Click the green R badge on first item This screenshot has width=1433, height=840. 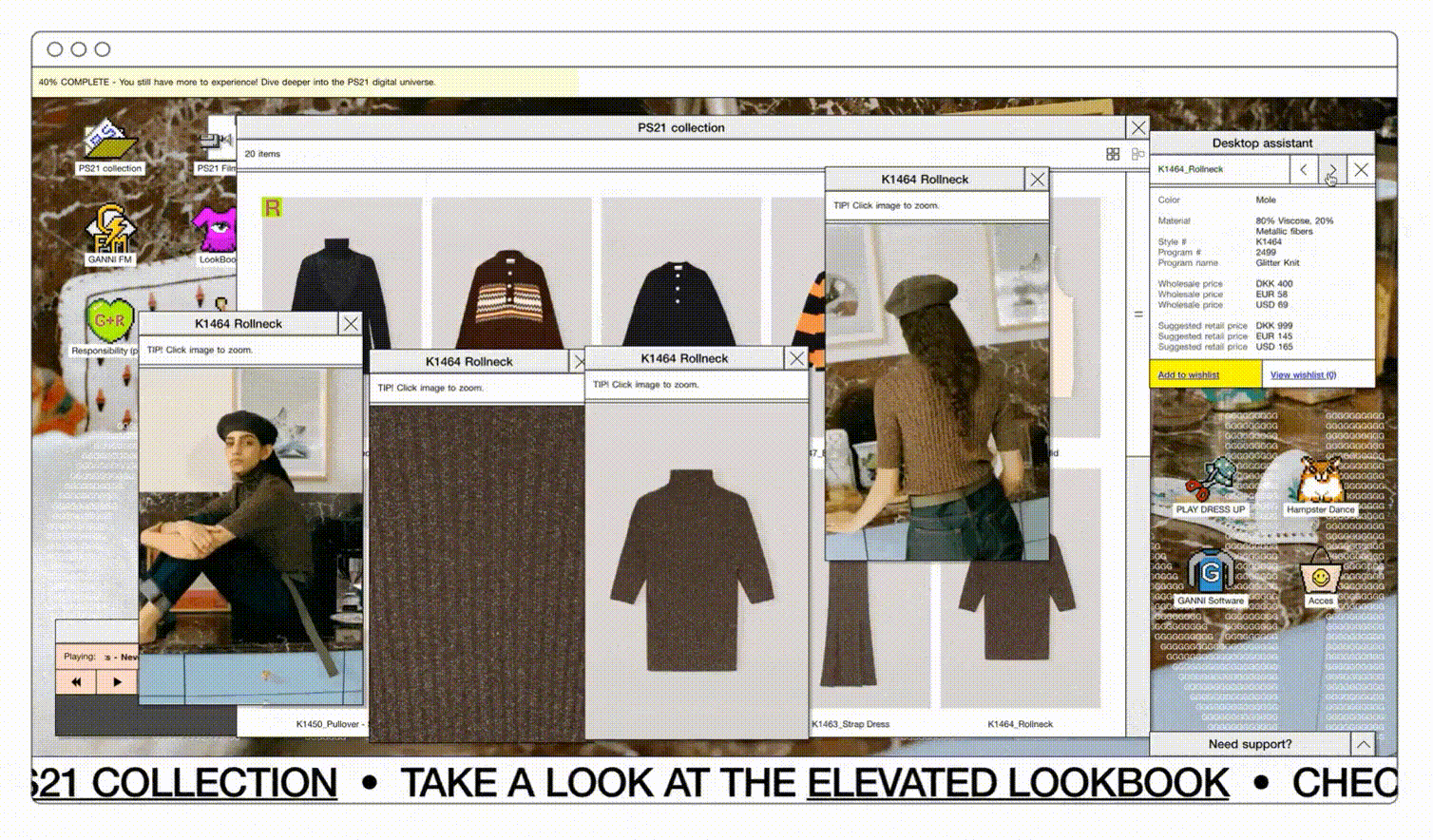[x=273, y=208]
